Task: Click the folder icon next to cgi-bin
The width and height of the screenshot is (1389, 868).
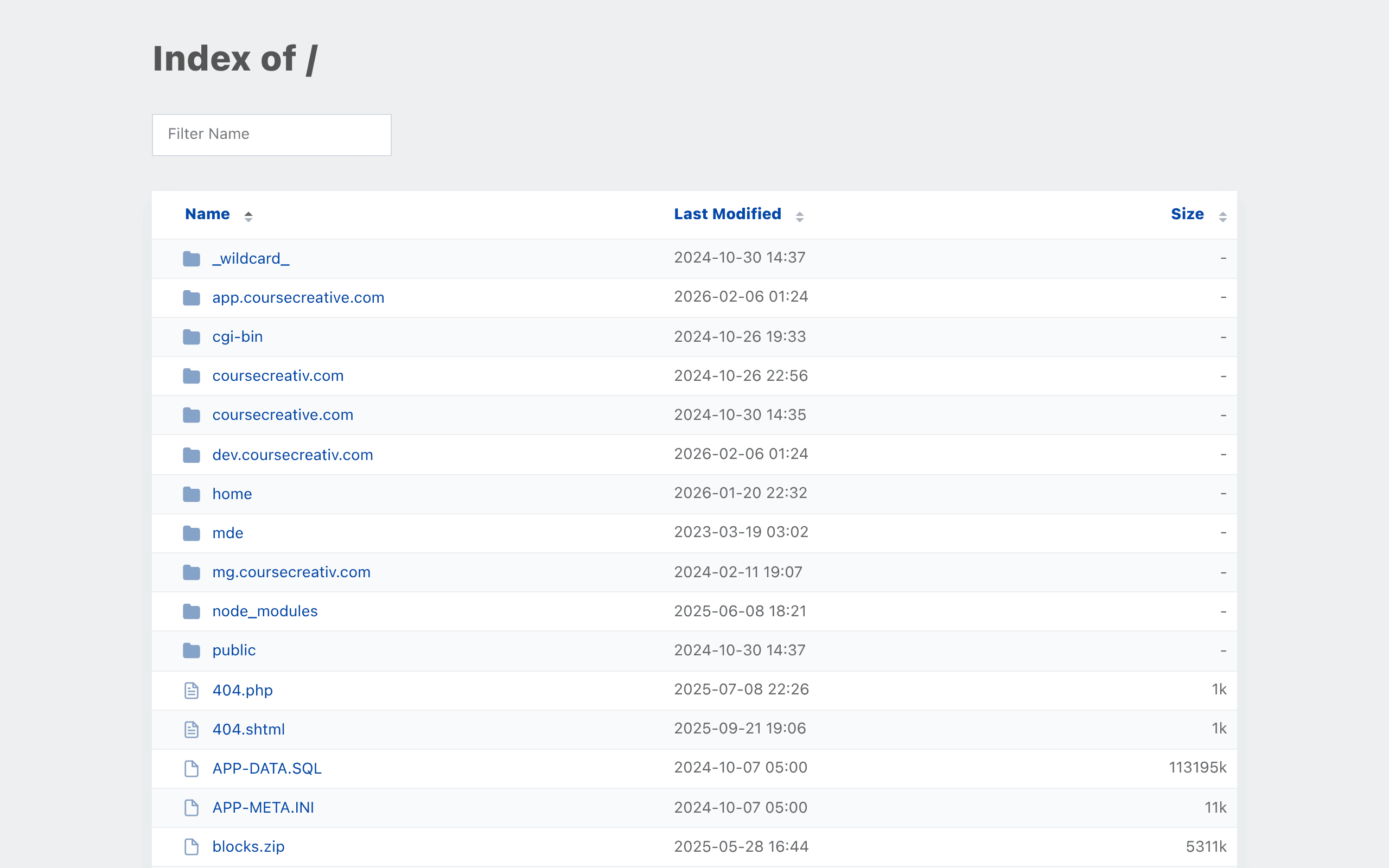Action: [191, 337]
